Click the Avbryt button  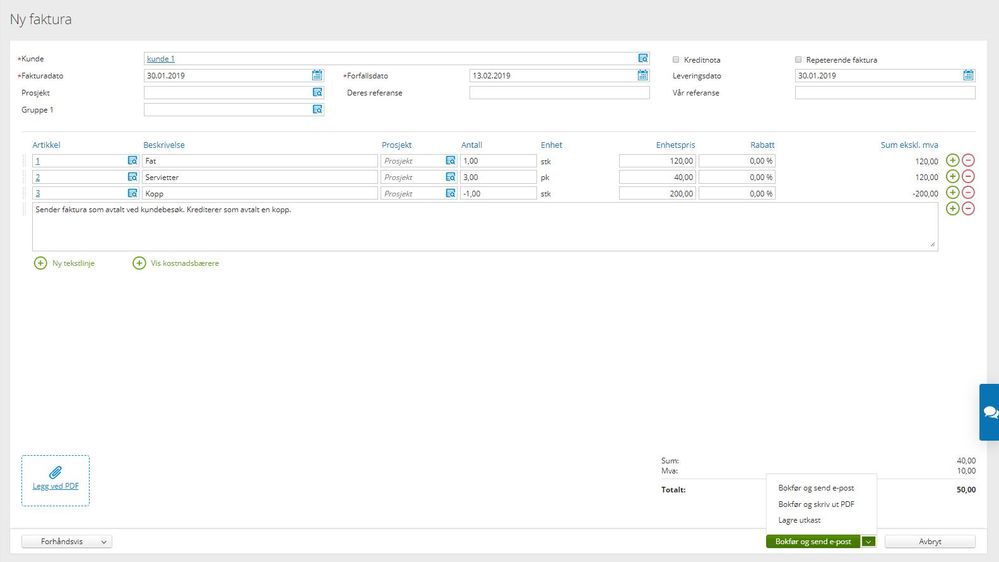coord(930,542)
